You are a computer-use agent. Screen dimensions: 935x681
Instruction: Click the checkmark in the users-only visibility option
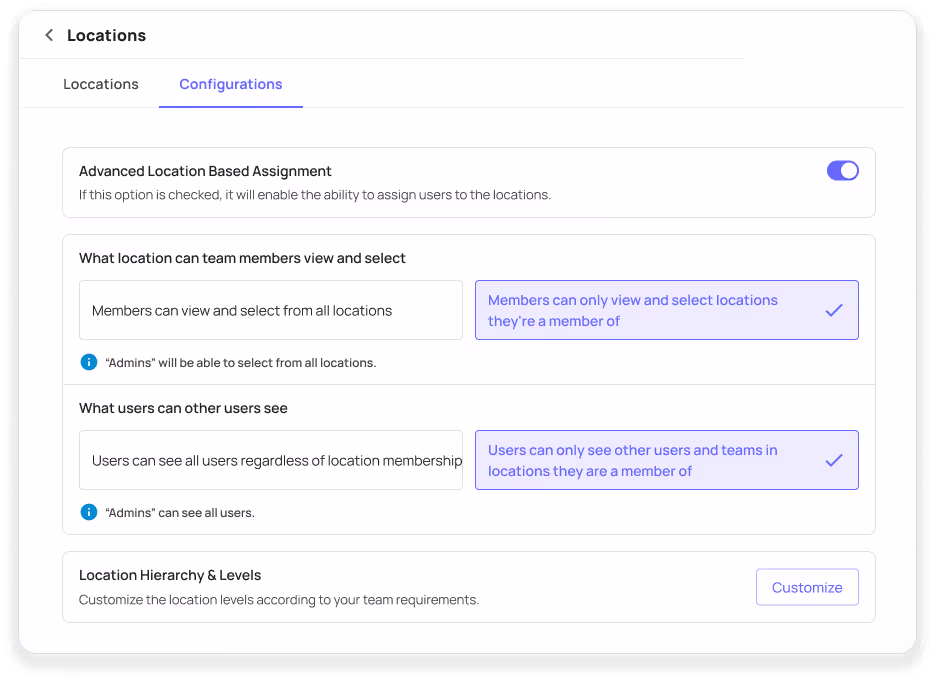[x=834, y=460]
